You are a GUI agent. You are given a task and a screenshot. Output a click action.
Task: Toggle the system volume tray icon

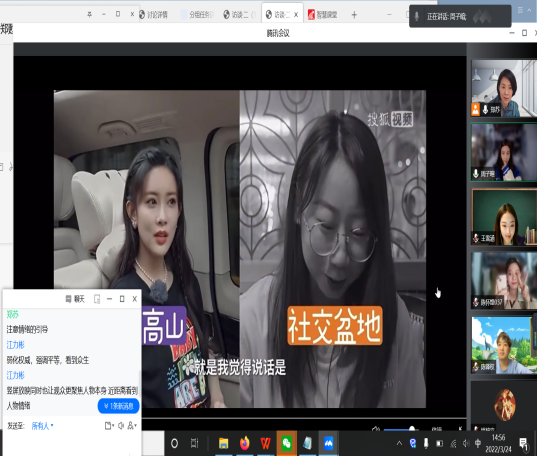click(x=465, y=444)
